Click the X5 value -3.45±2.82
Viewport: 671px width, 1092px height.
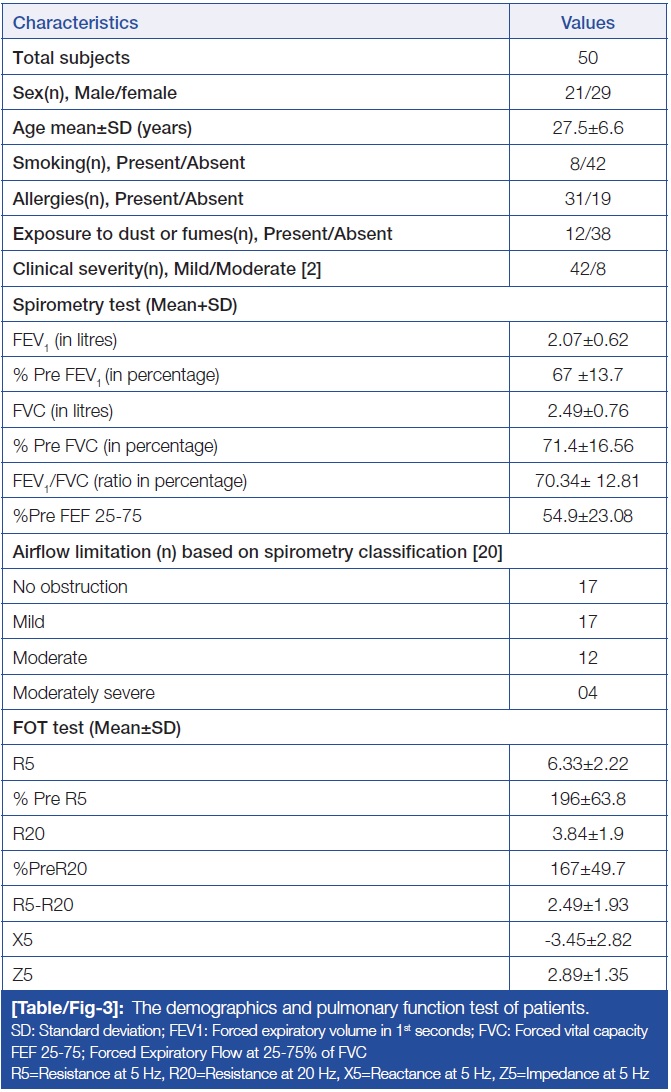(x=588, y=941)
